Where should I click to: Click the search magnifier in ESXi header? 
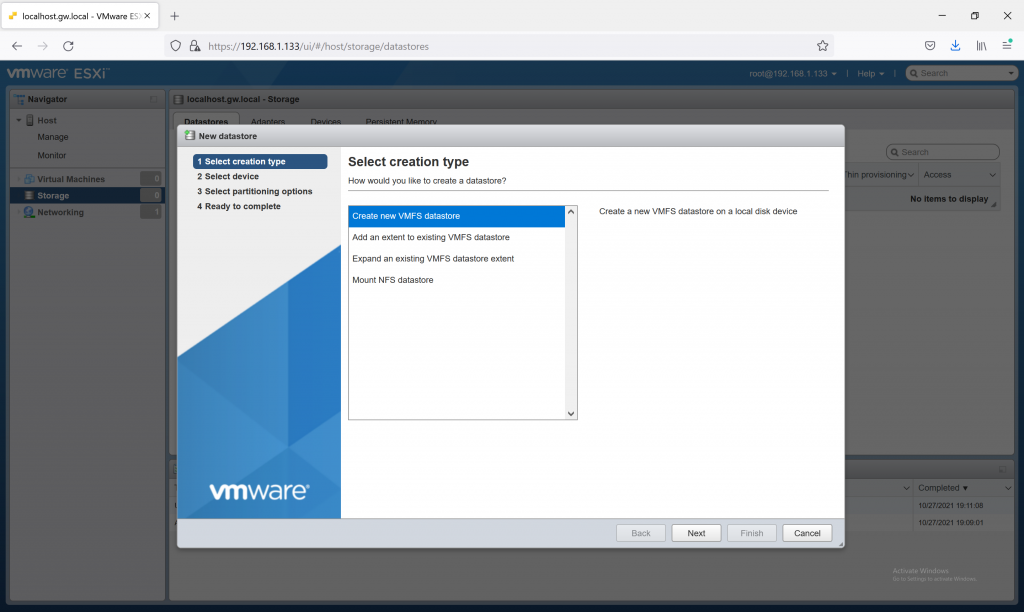[914, 73]
